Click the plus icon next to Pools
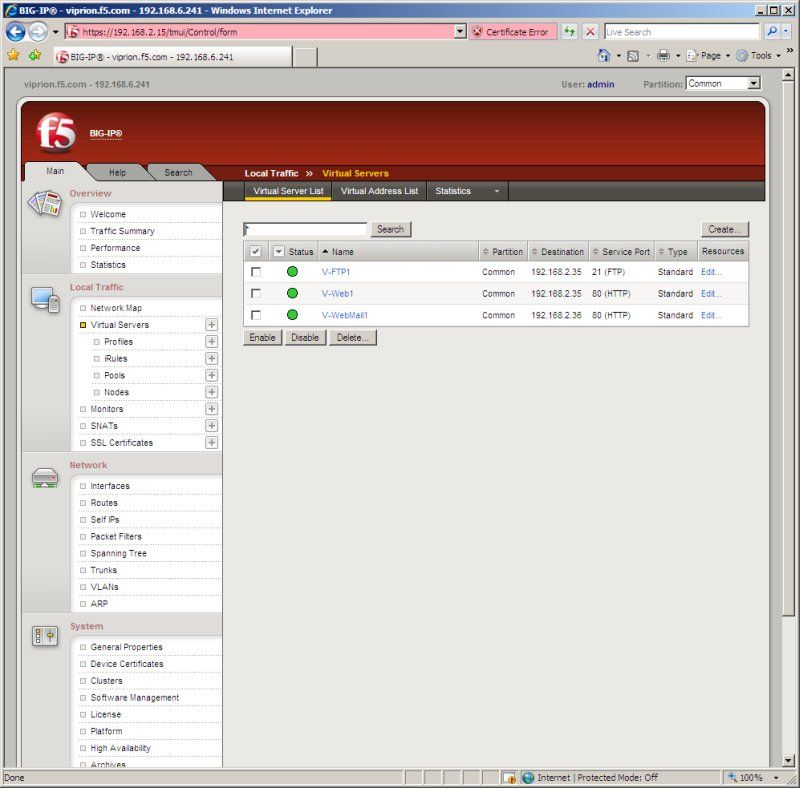Screen dimensions: 800x788 click(x=212, y=375)
